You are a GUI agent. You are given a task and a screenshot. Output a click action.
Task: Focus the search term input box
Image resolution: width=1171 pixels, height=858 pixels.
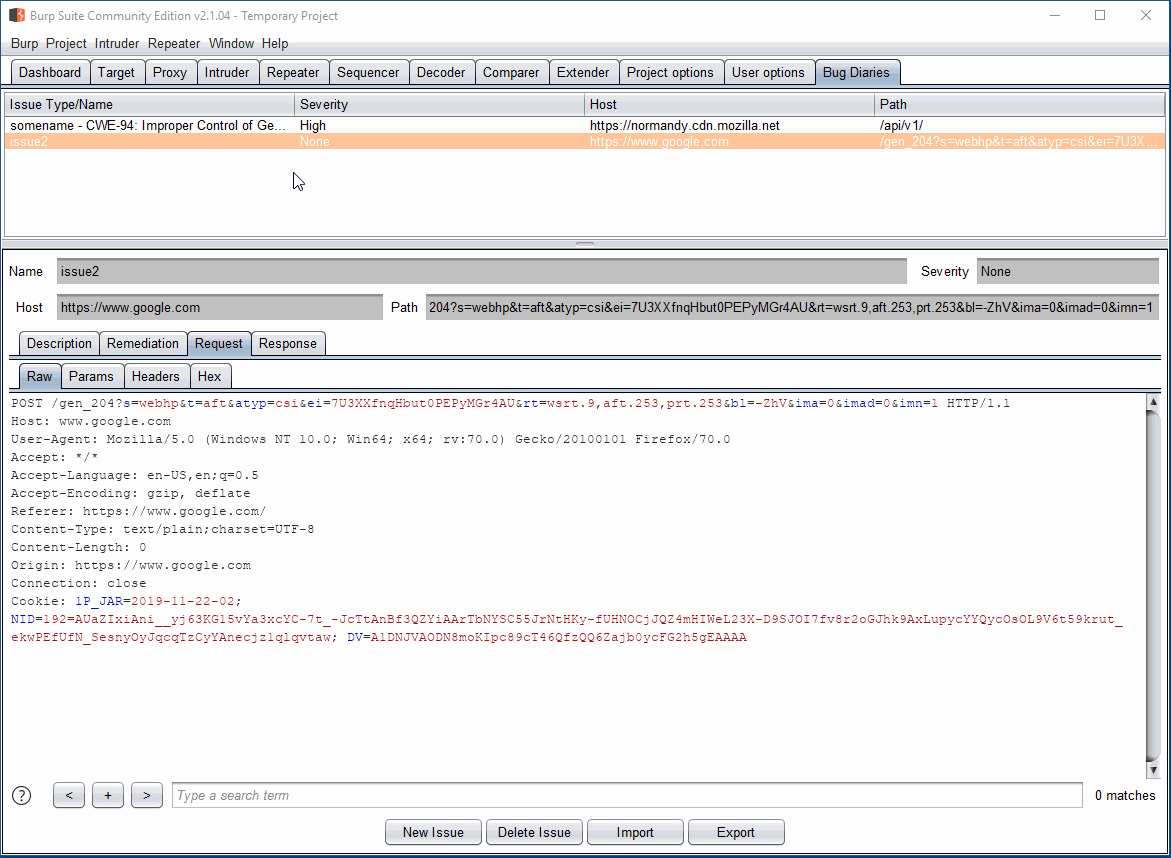627,795
